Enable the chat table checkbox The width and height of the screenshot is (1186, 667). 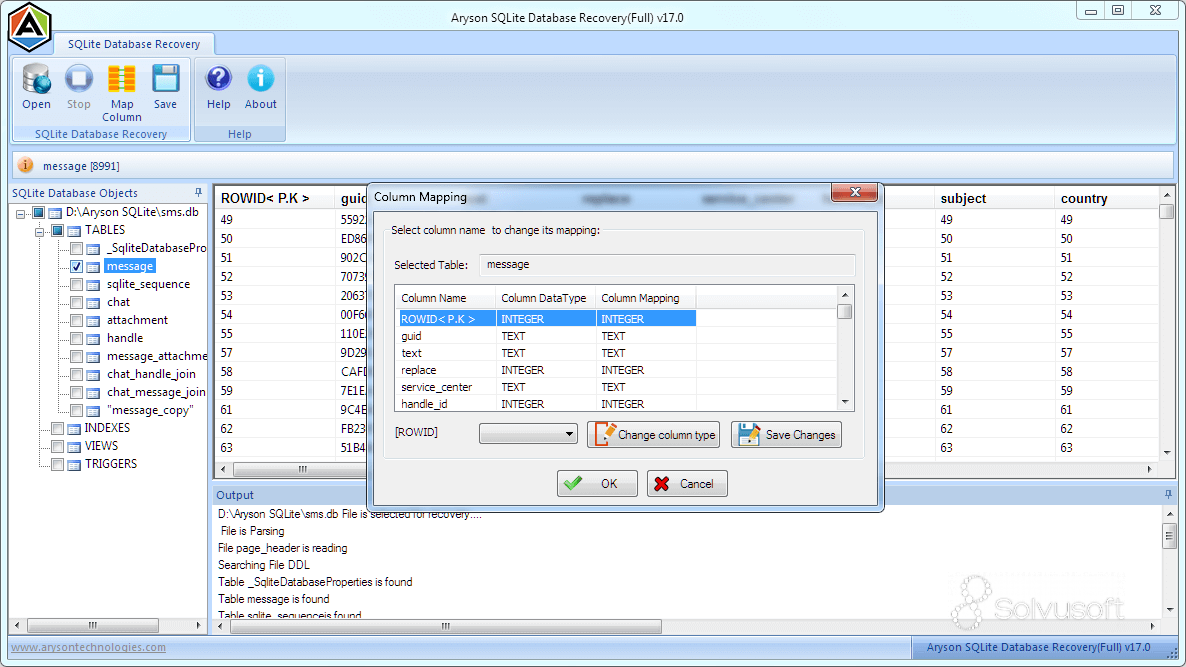click(x=76, y=302)
